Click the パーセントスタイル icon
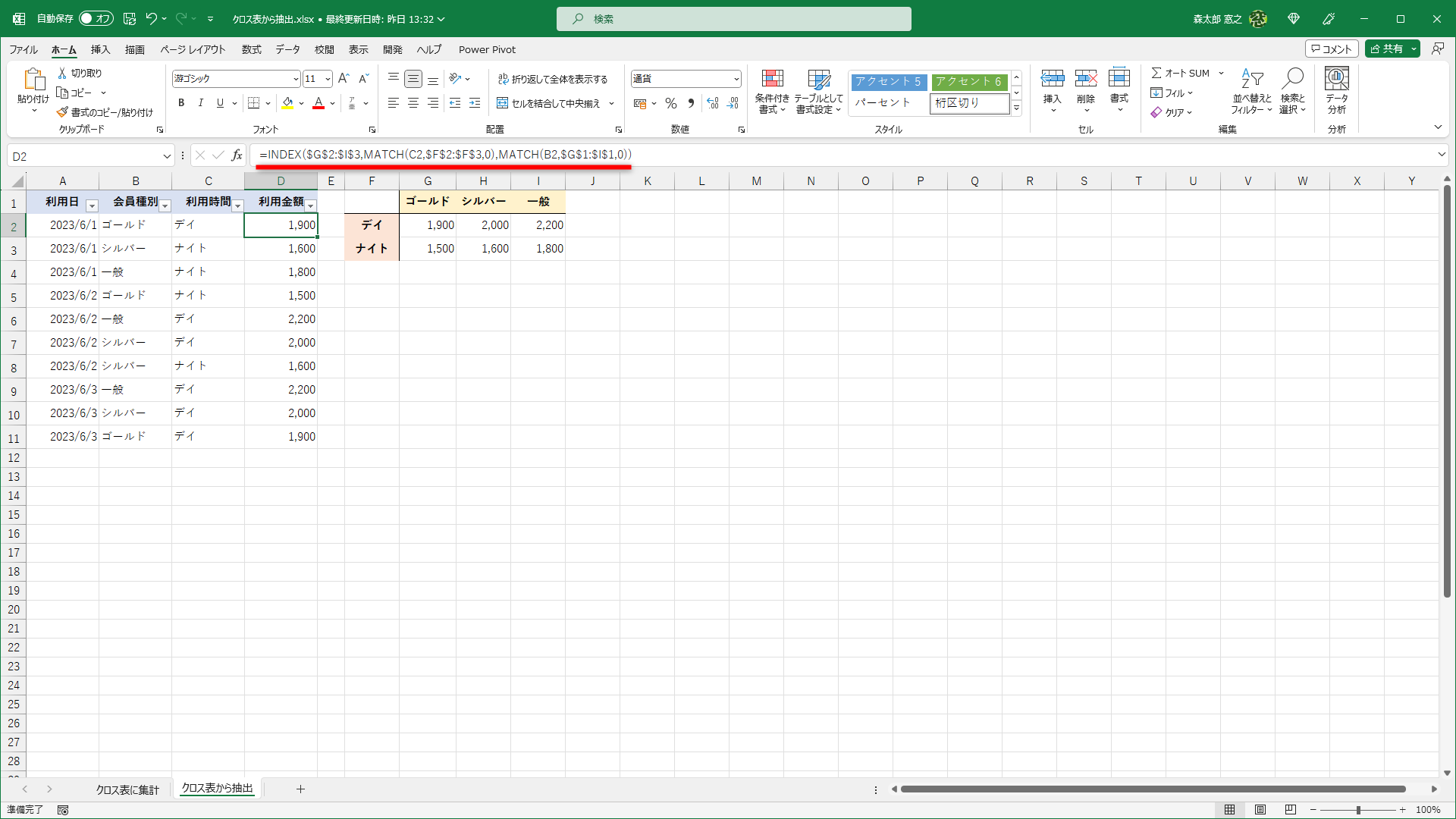This screenshot has width=1456, height=819. [670, 103]
